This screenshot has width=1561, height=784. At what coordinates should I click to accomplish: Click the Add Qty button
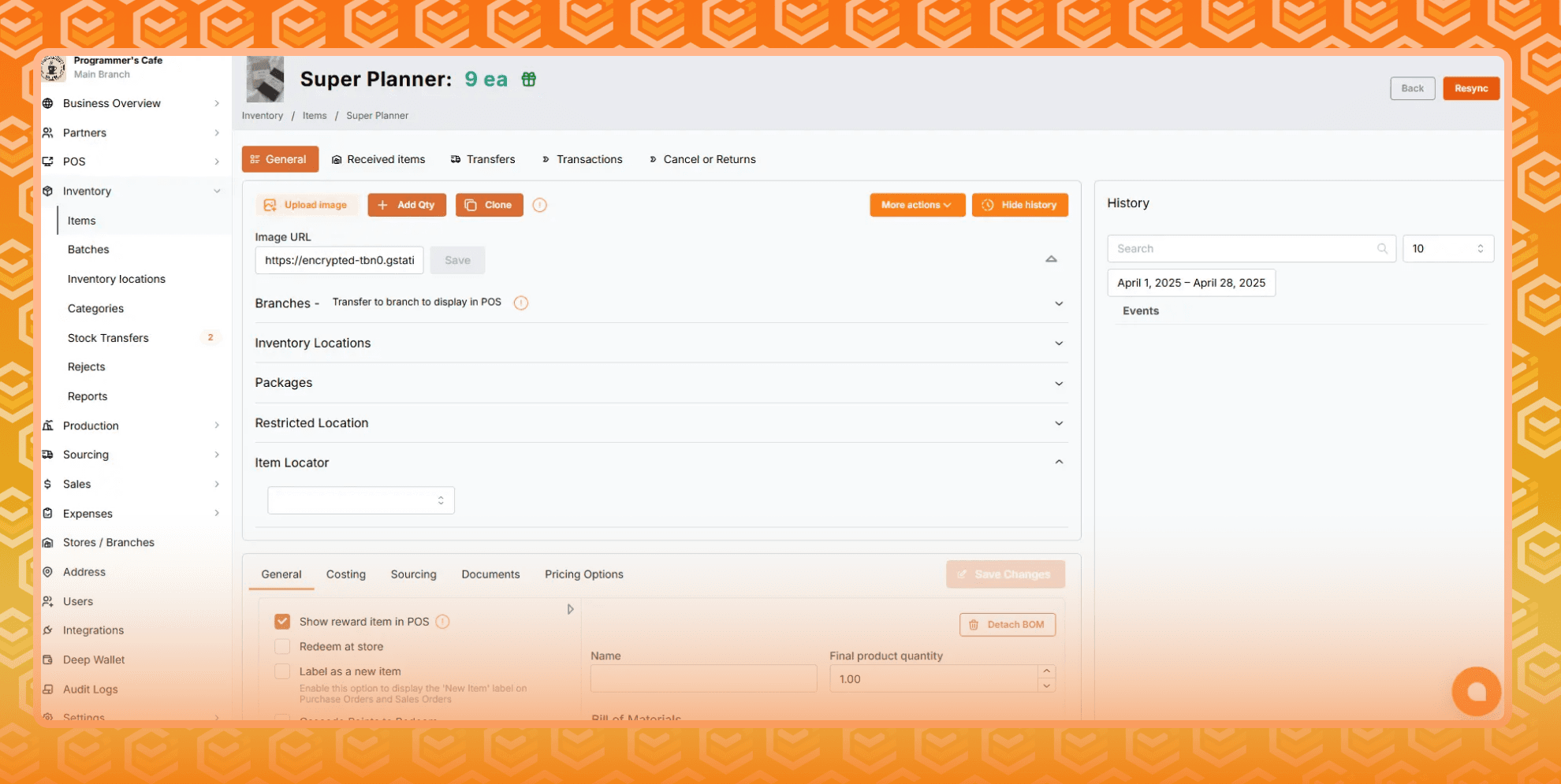406,205
